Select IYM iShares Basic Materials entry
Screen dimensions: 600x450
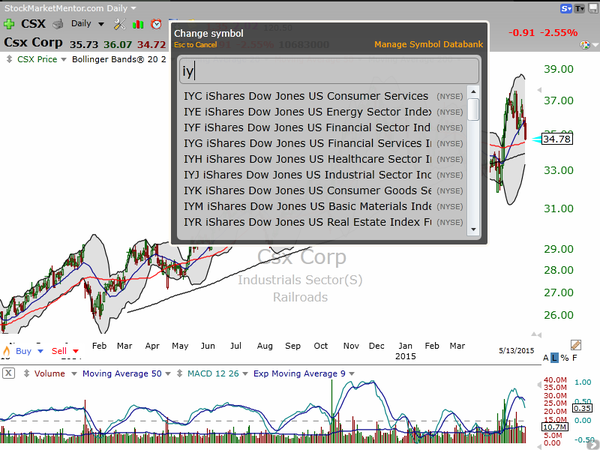tap(323, 206)
